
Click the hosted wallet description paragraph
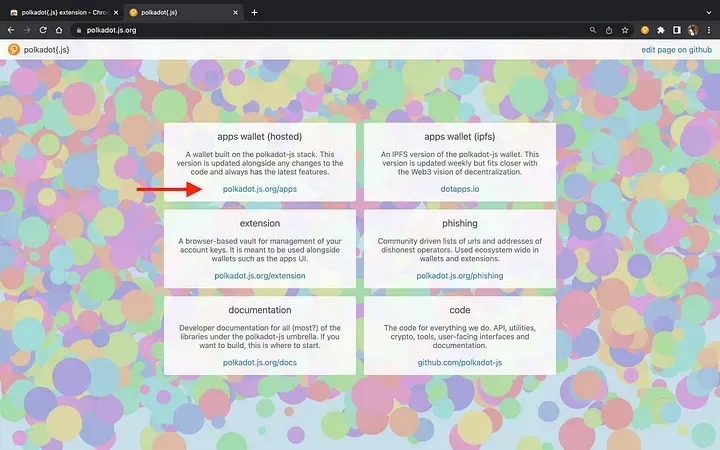(x=260, y=163)
